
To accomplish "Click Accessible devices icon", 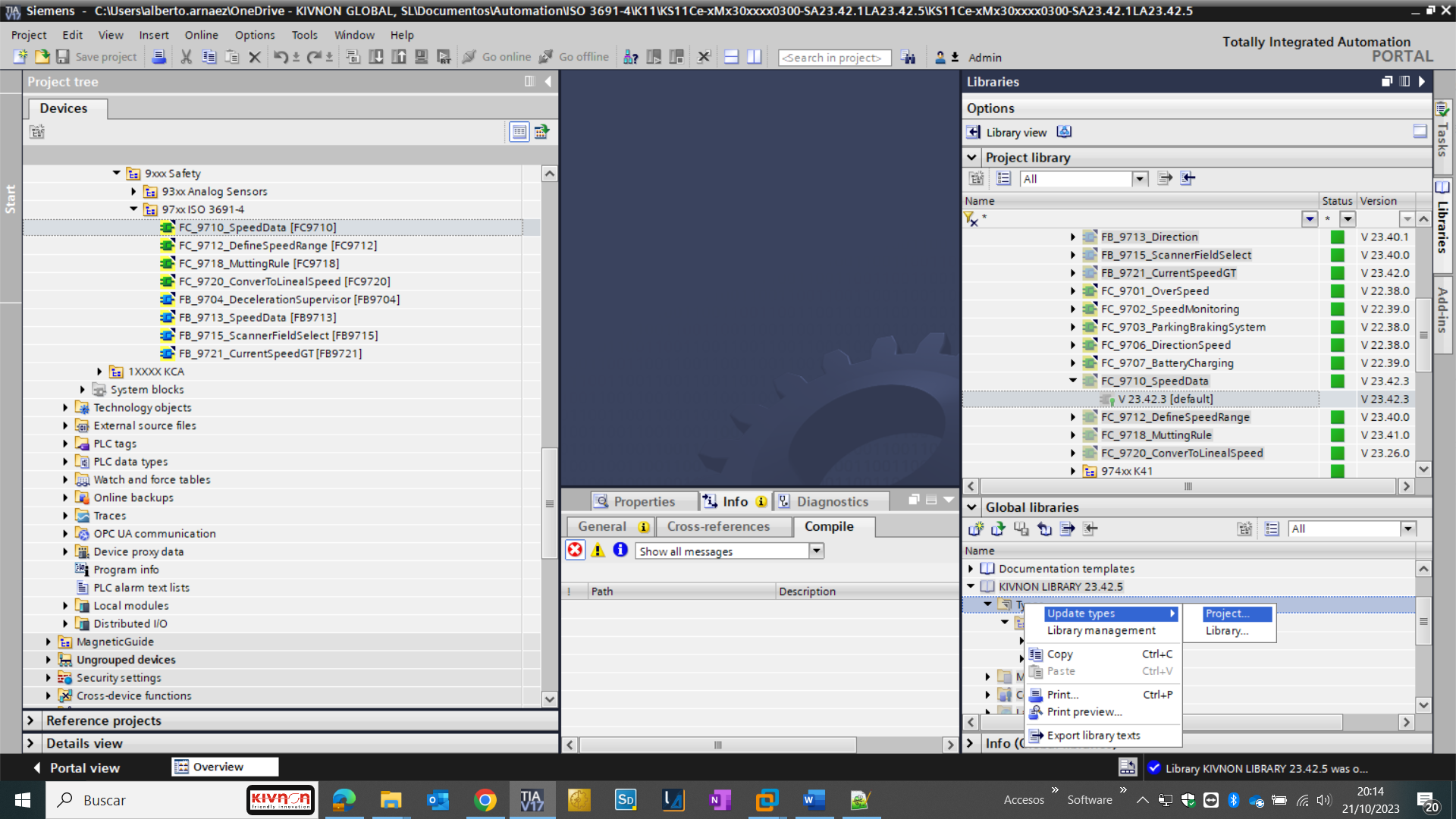I will pos(630,57).
